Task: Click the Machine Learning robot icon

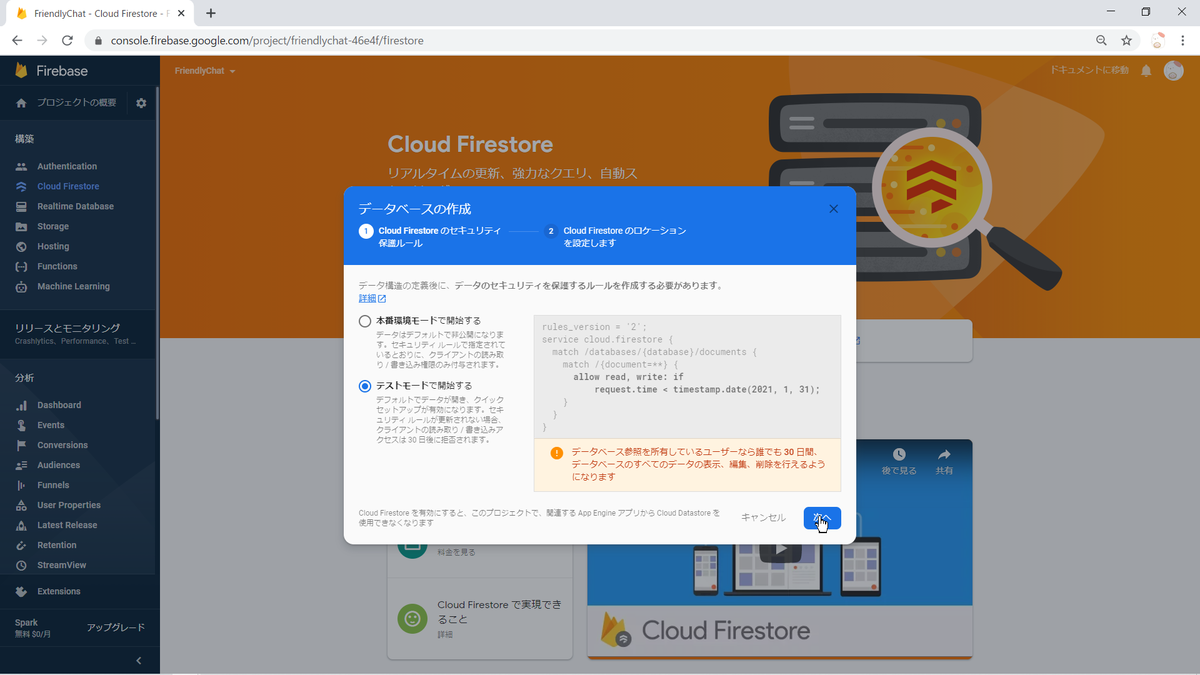Action: point(21,286)
